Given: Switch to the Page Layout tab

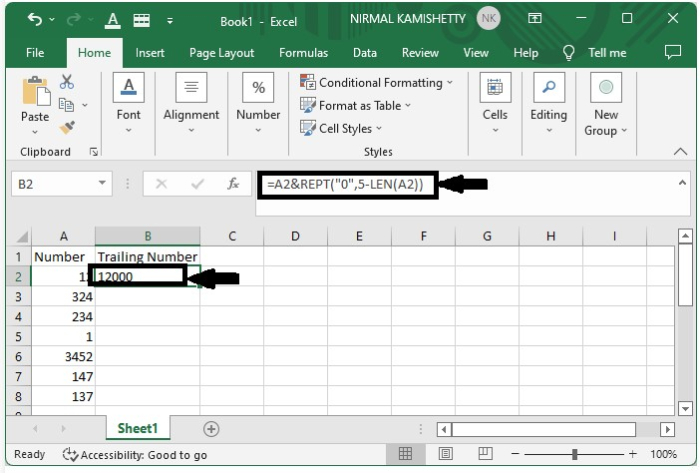Looking at the screenshot, I should click(x=221, y=53).
